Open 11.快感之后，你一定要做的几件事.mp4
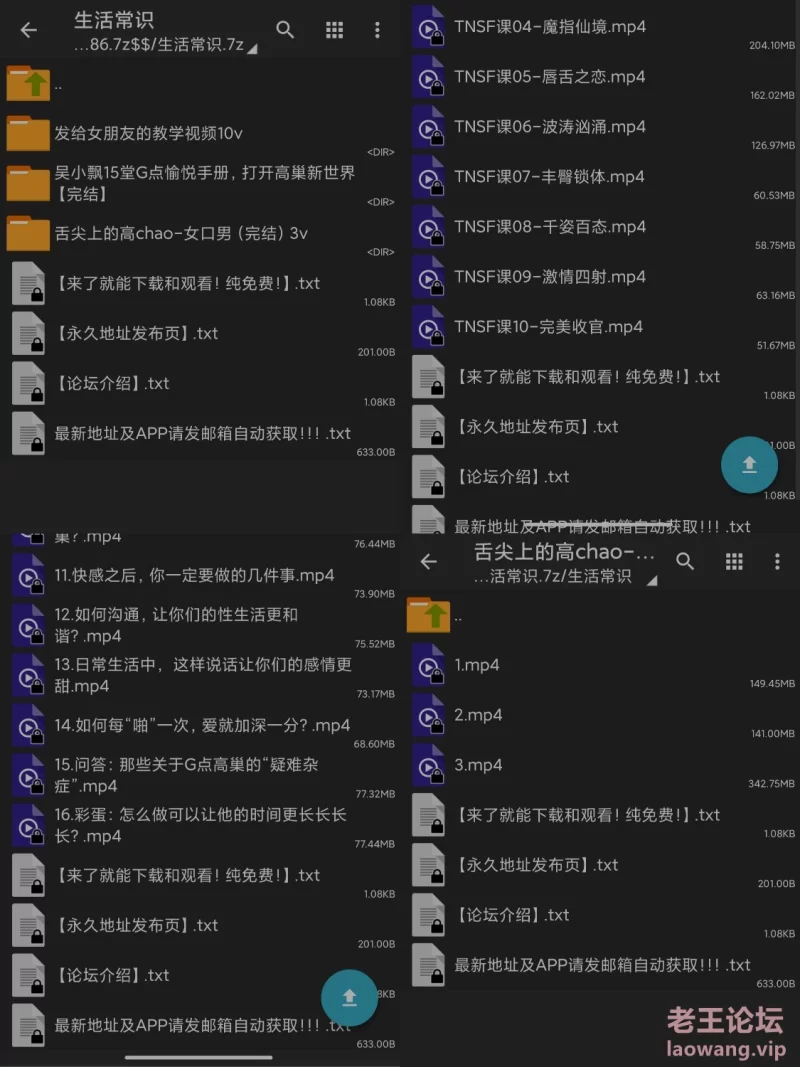This screenshot has width=800, height=1067. point(200,576)
